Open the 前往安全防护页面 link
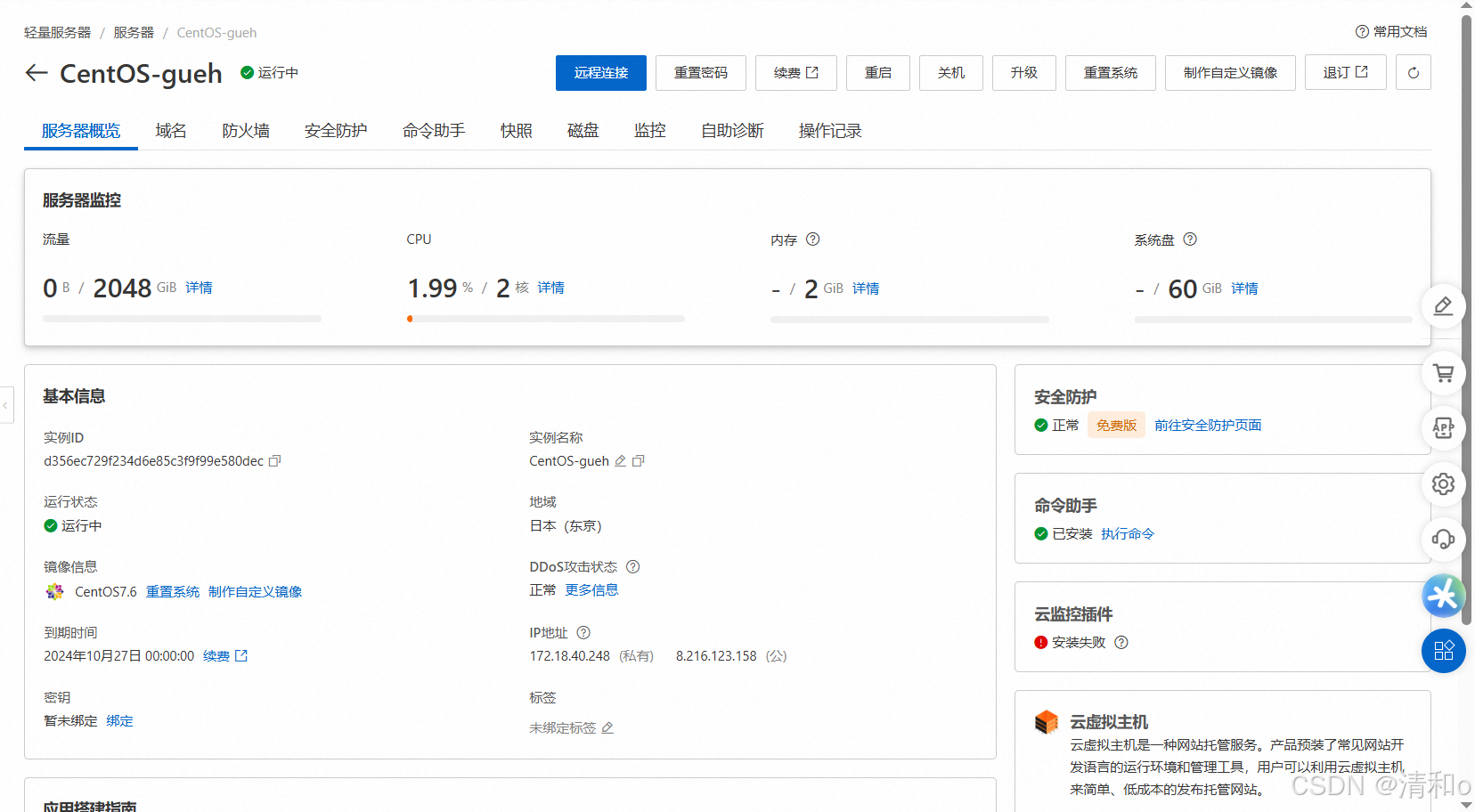1475x812 pixels. point(1208,426)
